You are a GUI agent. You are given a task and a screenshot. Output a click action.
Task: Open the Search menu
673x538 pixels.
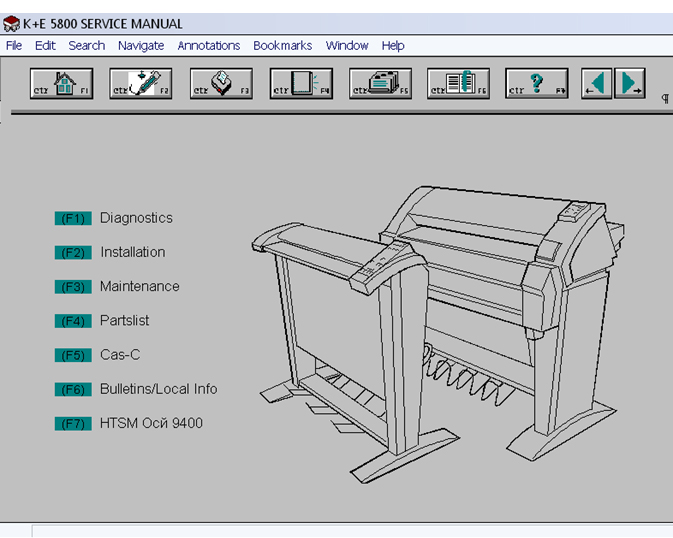point(86,46)
